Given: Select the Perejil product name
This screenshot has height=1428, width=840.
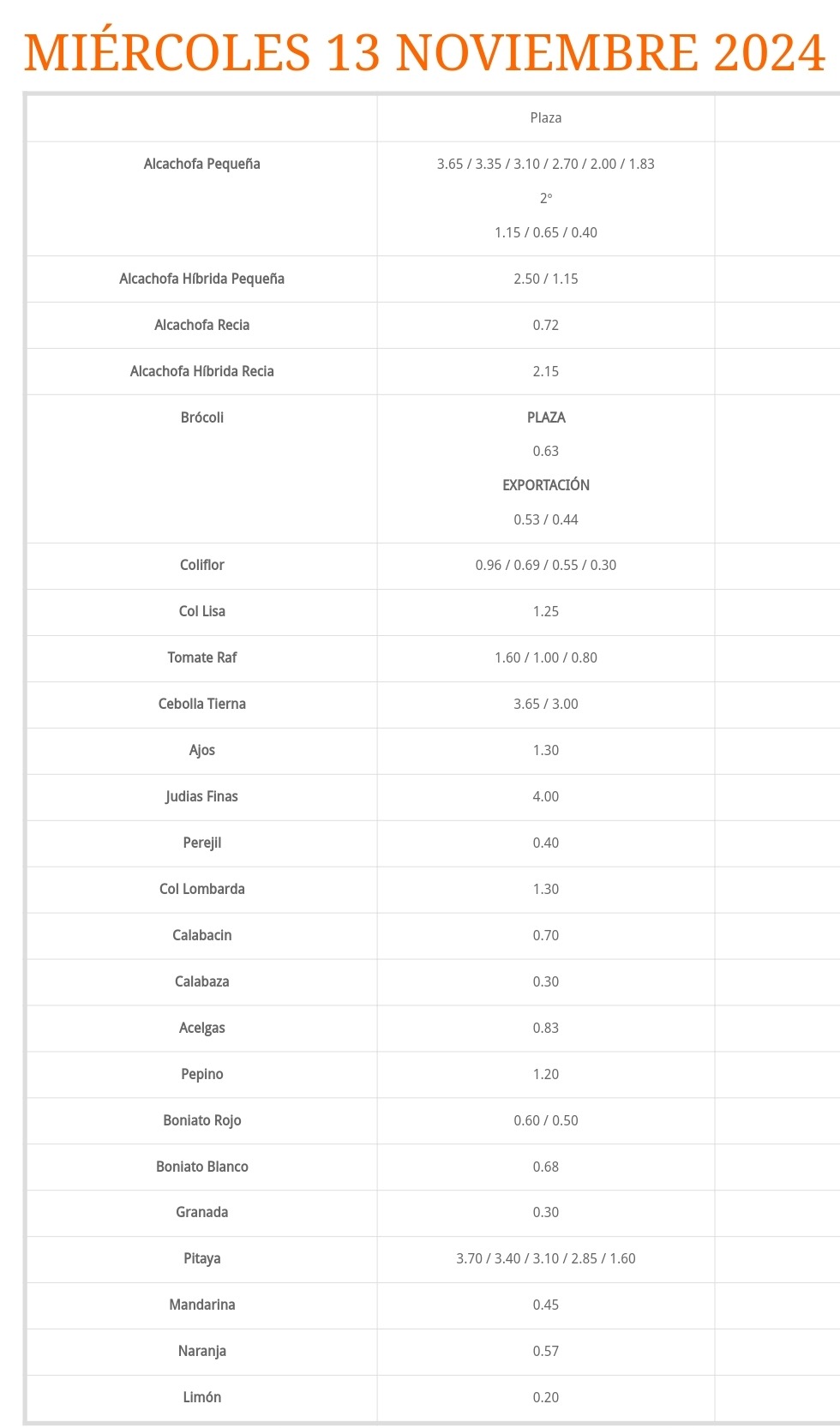Looking at the screenshot, I should coord(202,843).
